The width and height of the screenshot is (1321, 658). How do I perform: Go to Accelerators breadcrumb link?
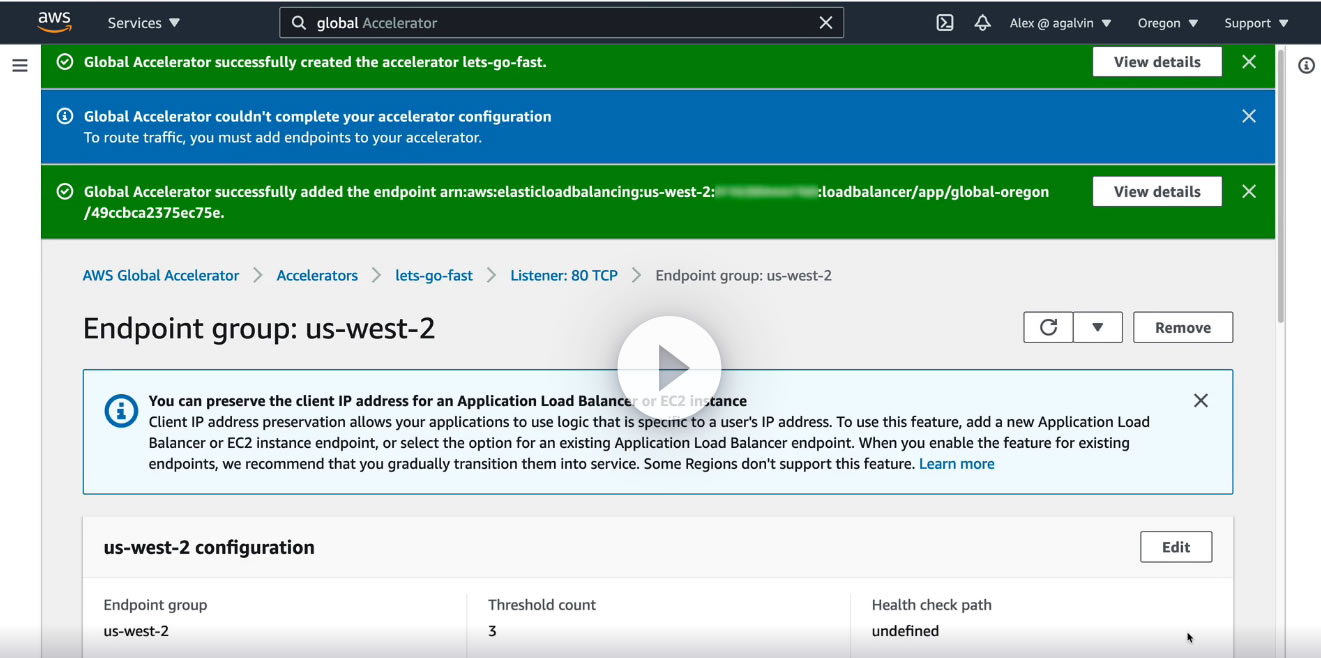(317, 275)
